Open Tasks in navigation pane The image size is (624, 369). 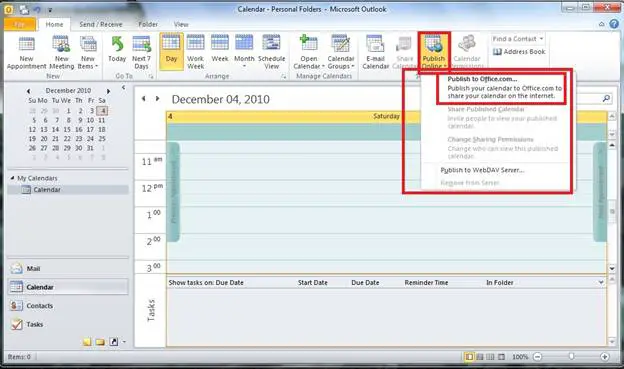[68, 324]
